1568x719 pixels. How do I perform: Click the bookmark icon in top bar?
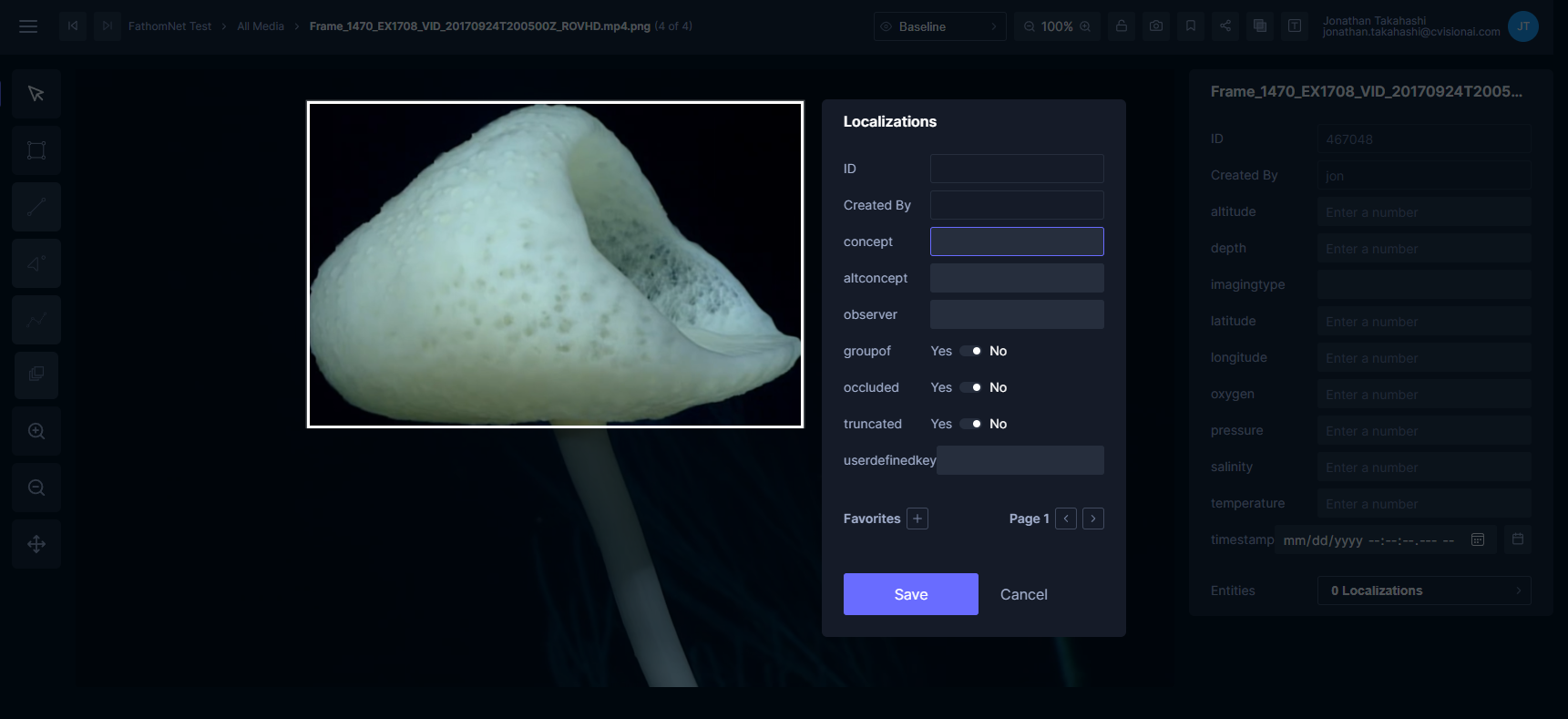point(1191,26)
